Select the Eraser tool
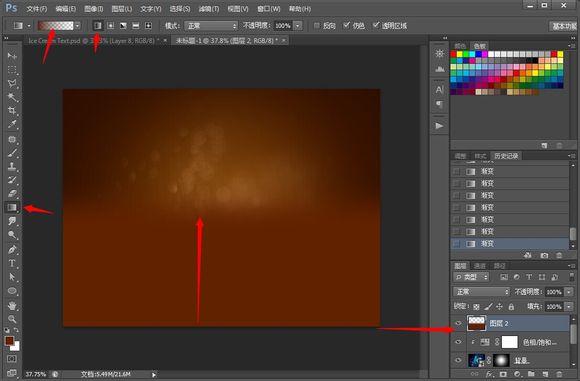Screen dimensions: 580x381 click(x=12, y=193)
